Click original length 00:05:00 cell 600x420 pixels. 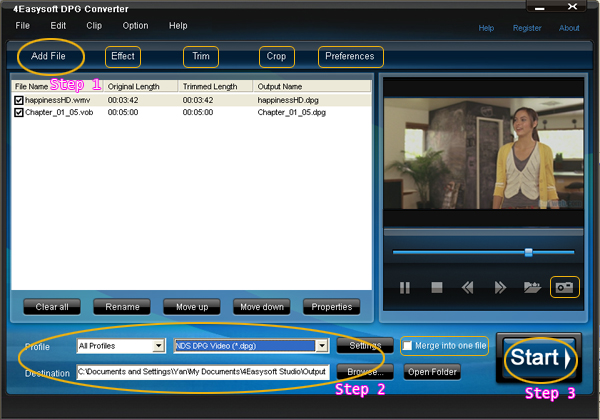coord(123,112)
